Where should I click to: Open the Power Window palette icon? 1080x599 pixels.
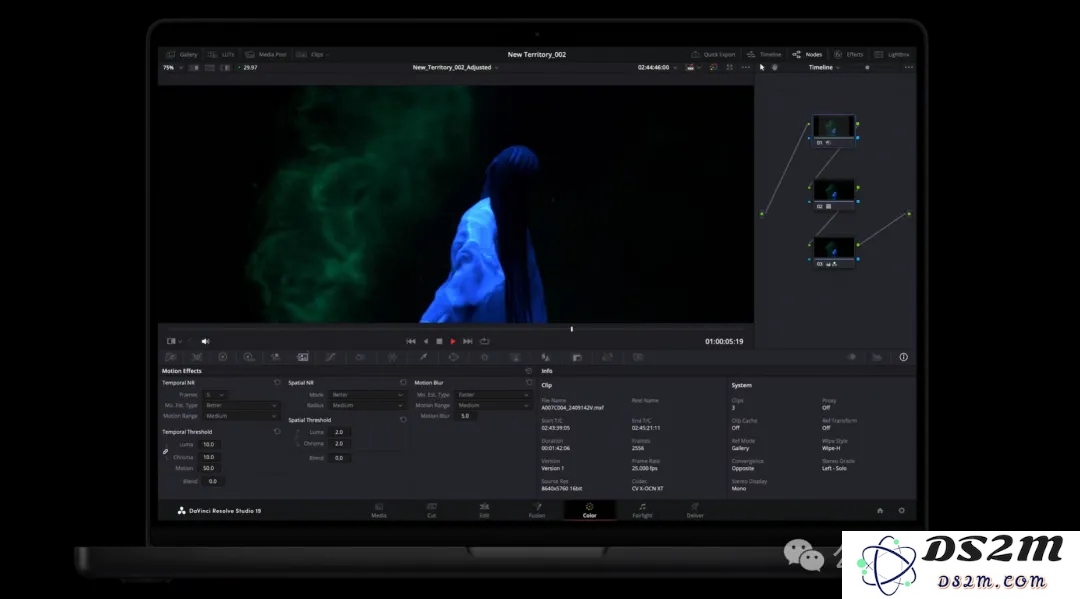point(453,357)
